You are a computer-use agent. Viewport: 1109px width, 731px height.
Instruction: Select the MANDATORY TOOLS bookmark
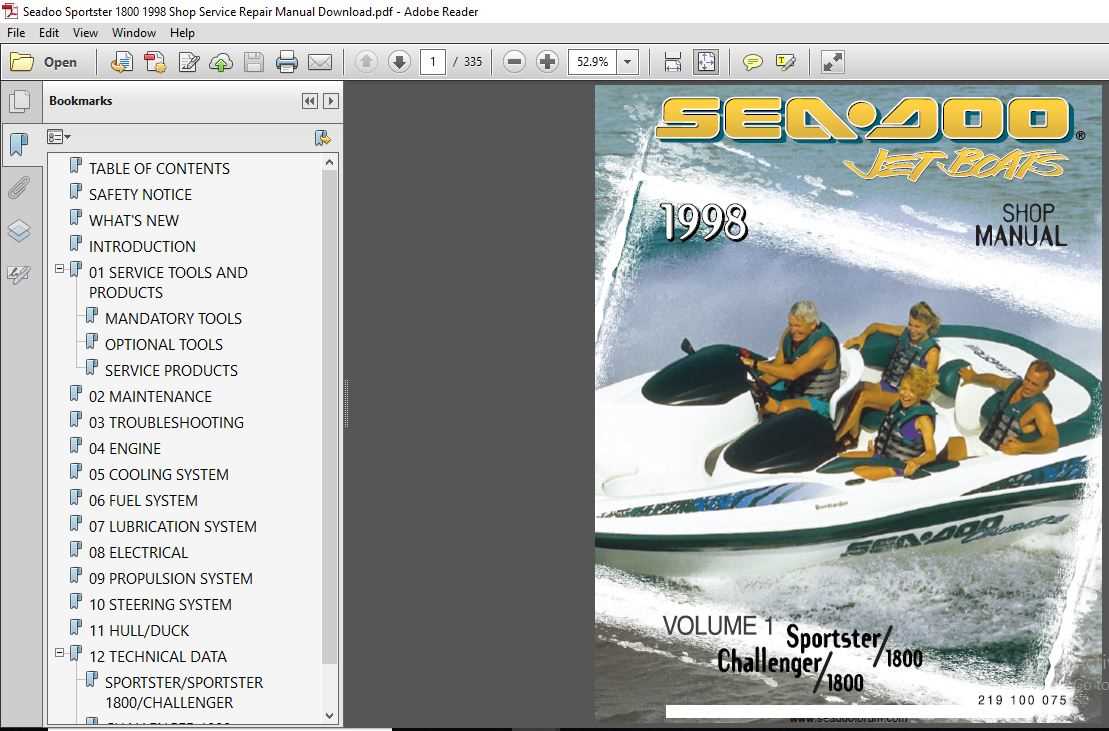[173, 319]
